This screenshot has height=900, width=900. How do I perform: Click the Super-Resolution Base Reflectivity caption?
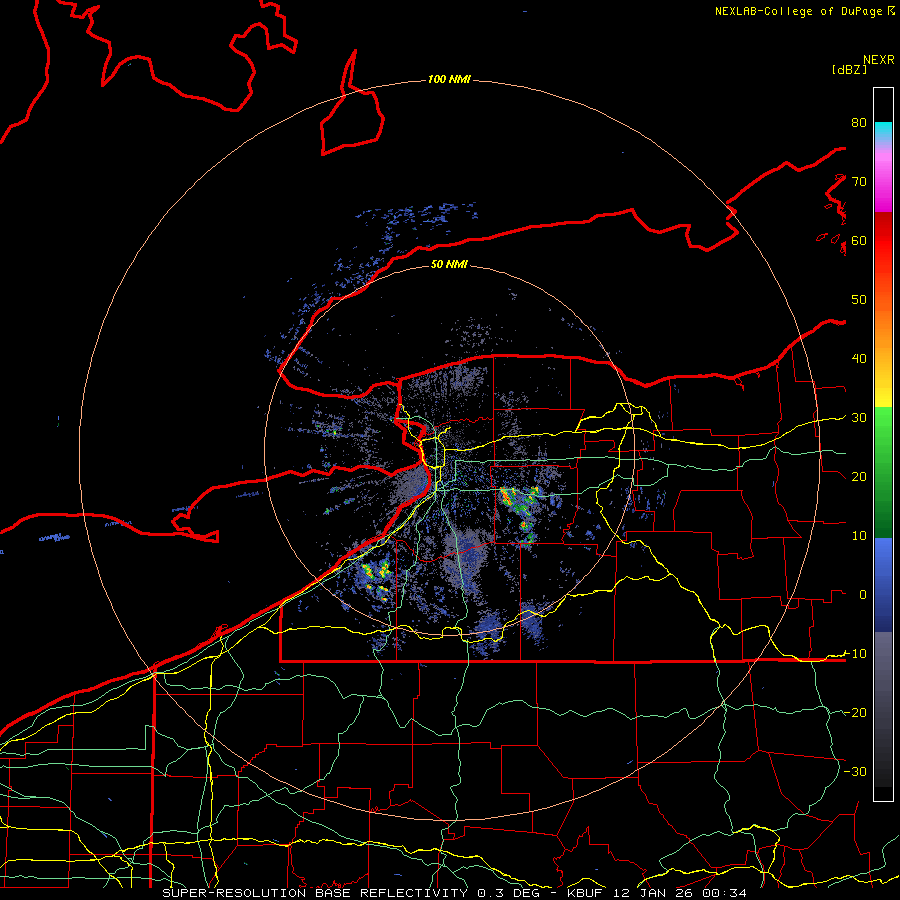(x=315, y=893)
